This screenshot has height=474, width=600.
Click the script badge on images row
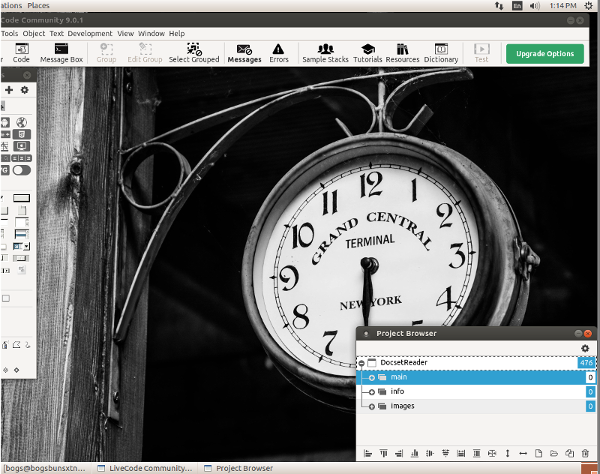click(x=590, y=406)
